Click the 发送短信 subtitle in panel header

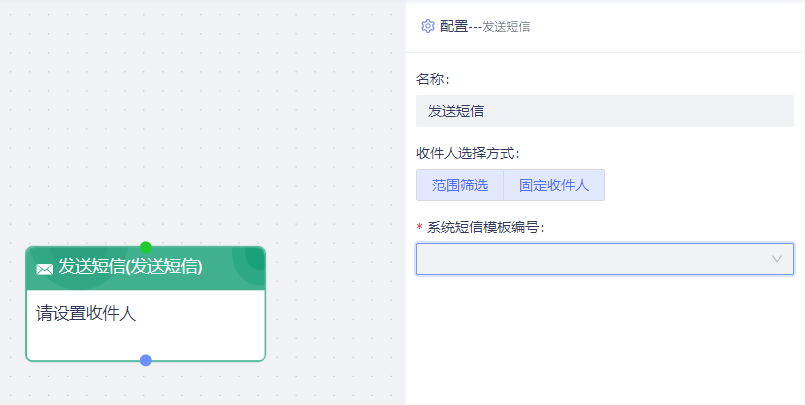506,27
